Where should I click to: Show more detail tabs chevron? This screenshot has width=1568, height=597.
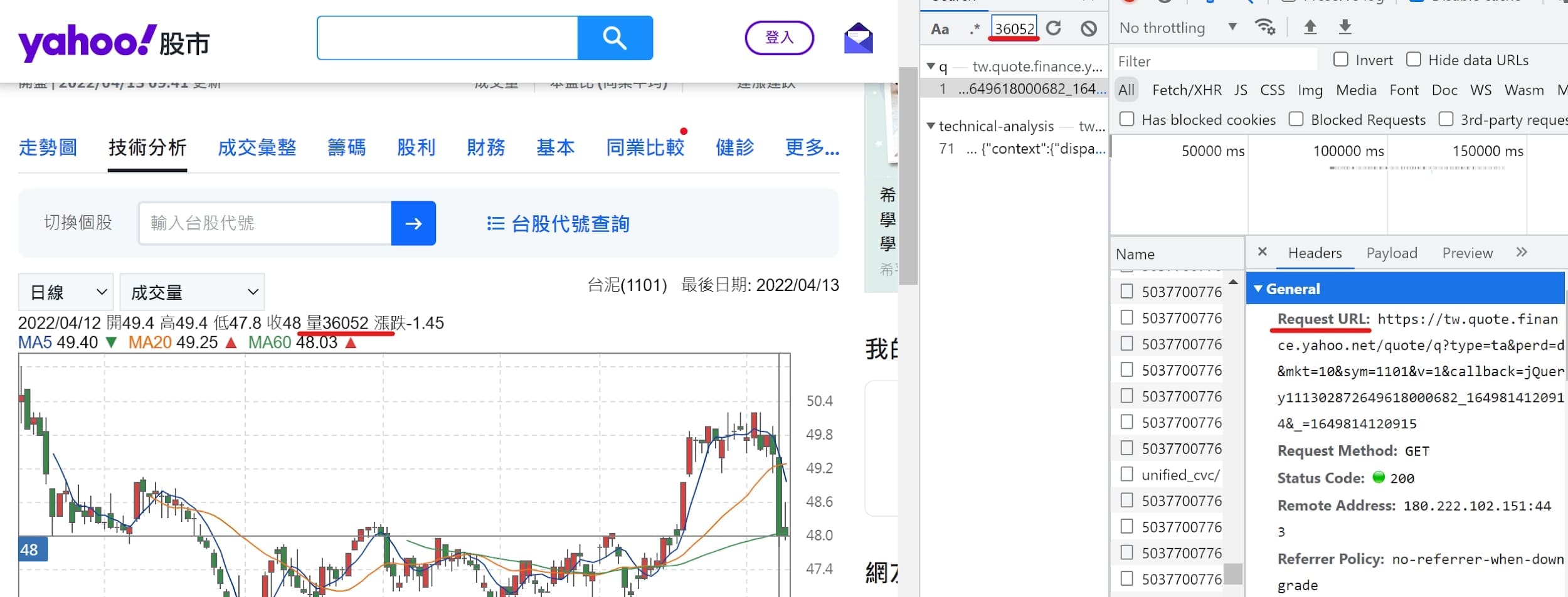[x=1521, y=252]
